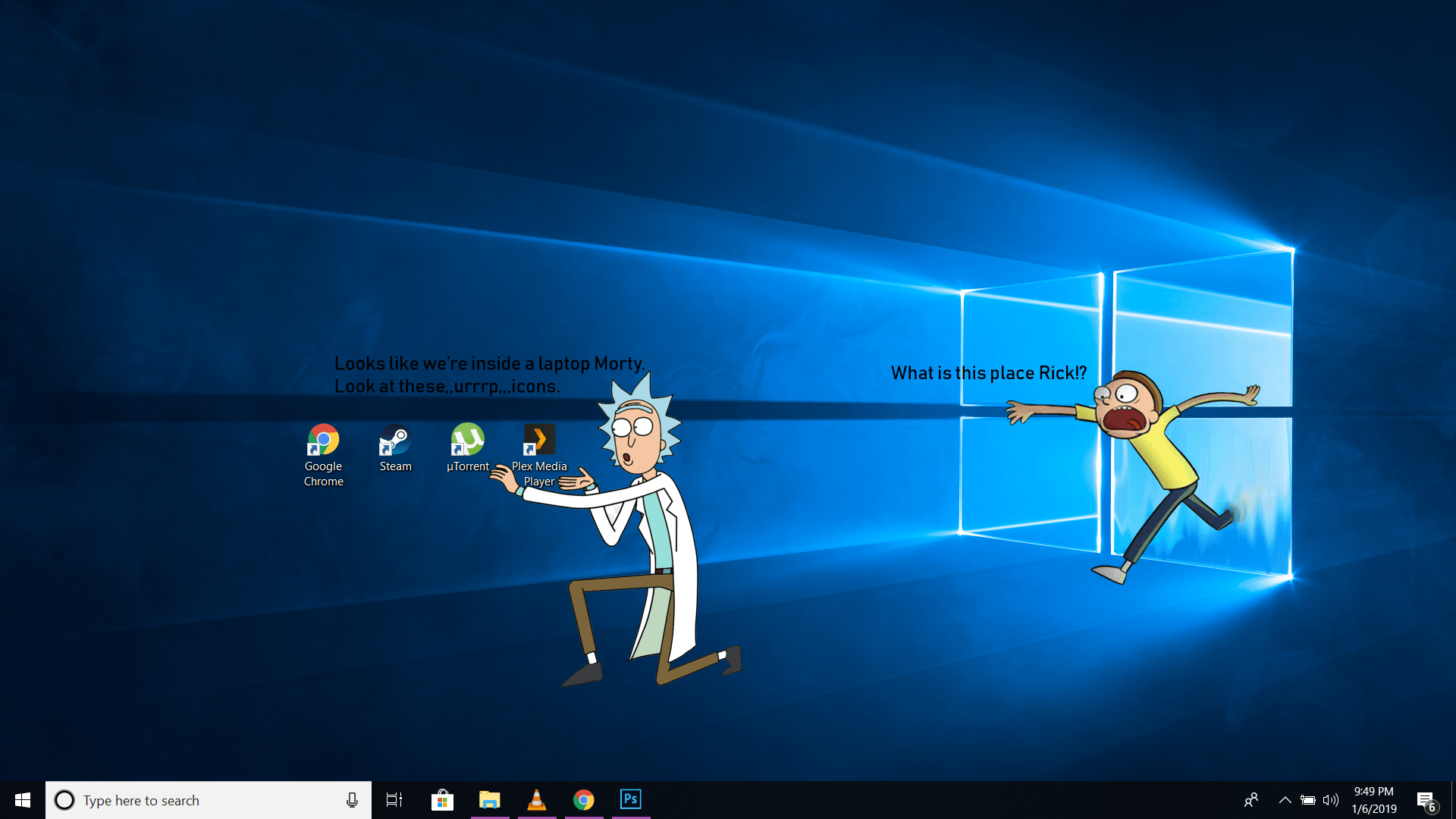Switch to VLC media player in taskbar
This screenshot has height=819, width=1456.
pyautogui.click(x=537, y=800)
